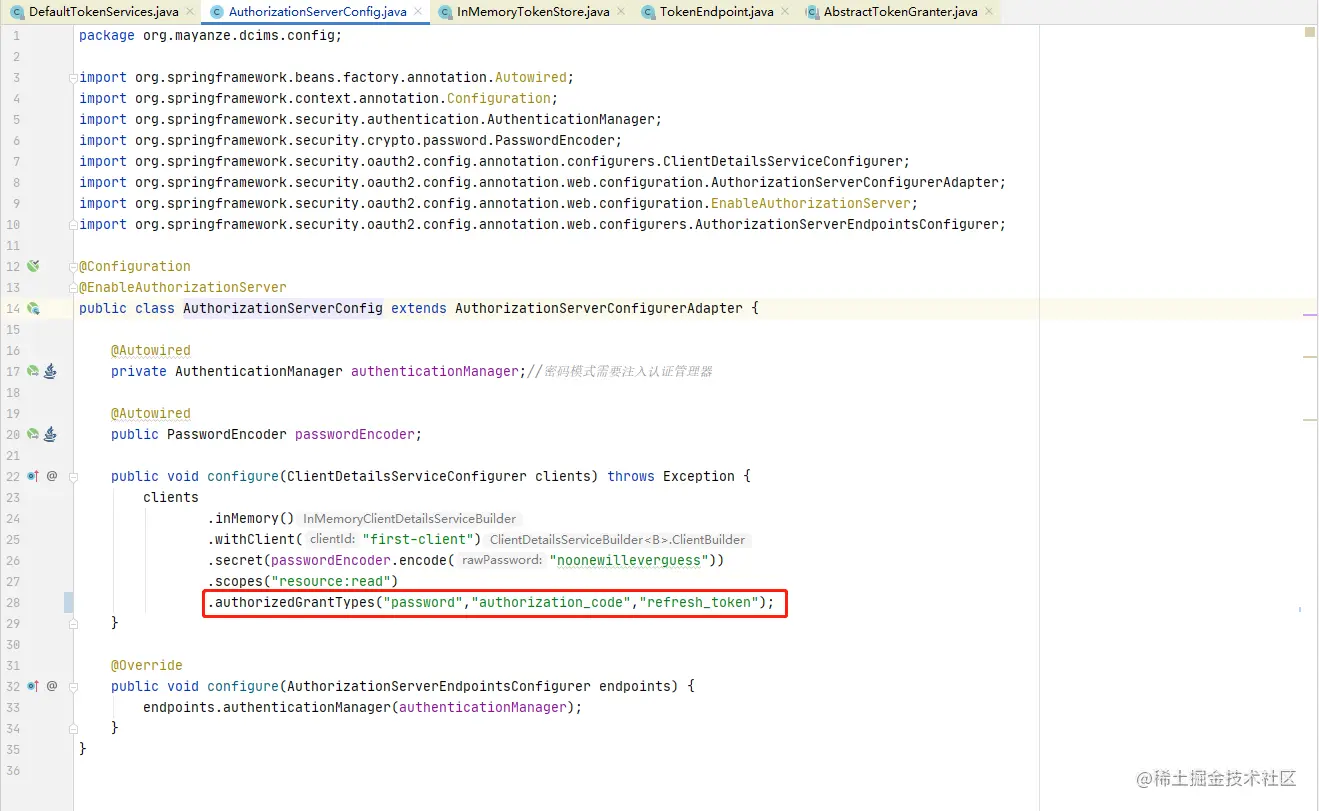Click the InMemoryClientDetailsServiceBuilder inlay hint
The height and width of the screenshot is (811, 1319).
(x=410, y=519)
